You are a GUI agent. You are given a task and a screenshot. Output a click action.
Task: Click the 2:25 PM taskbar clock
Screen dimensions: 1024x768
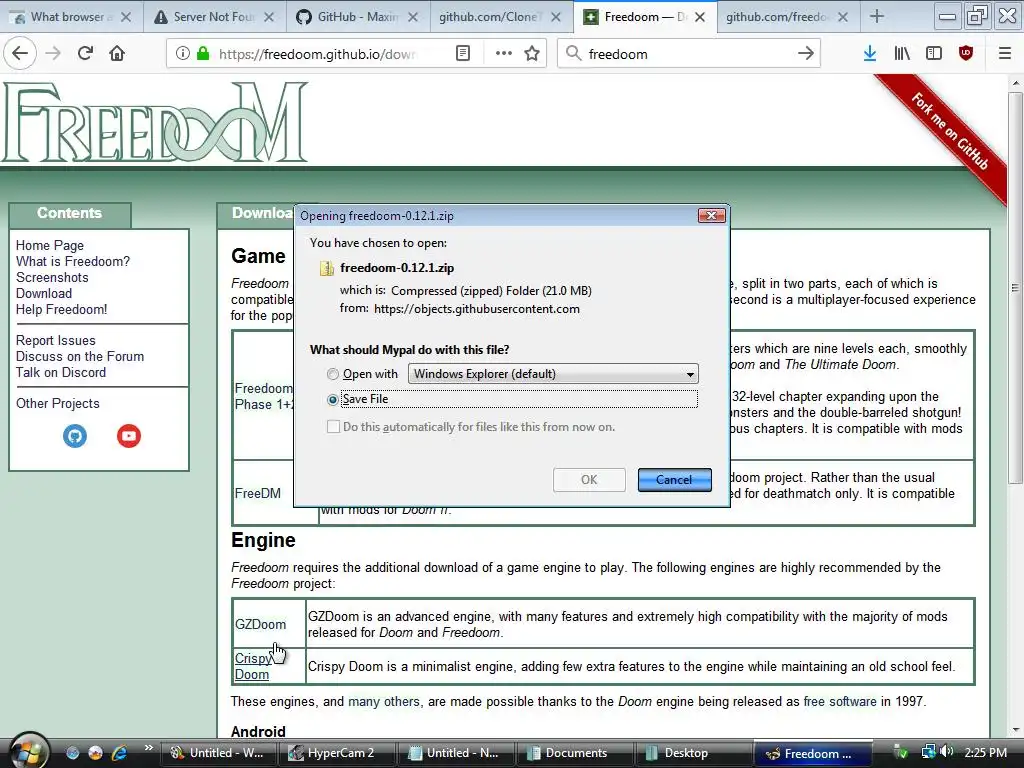click(x=985, y=753)
